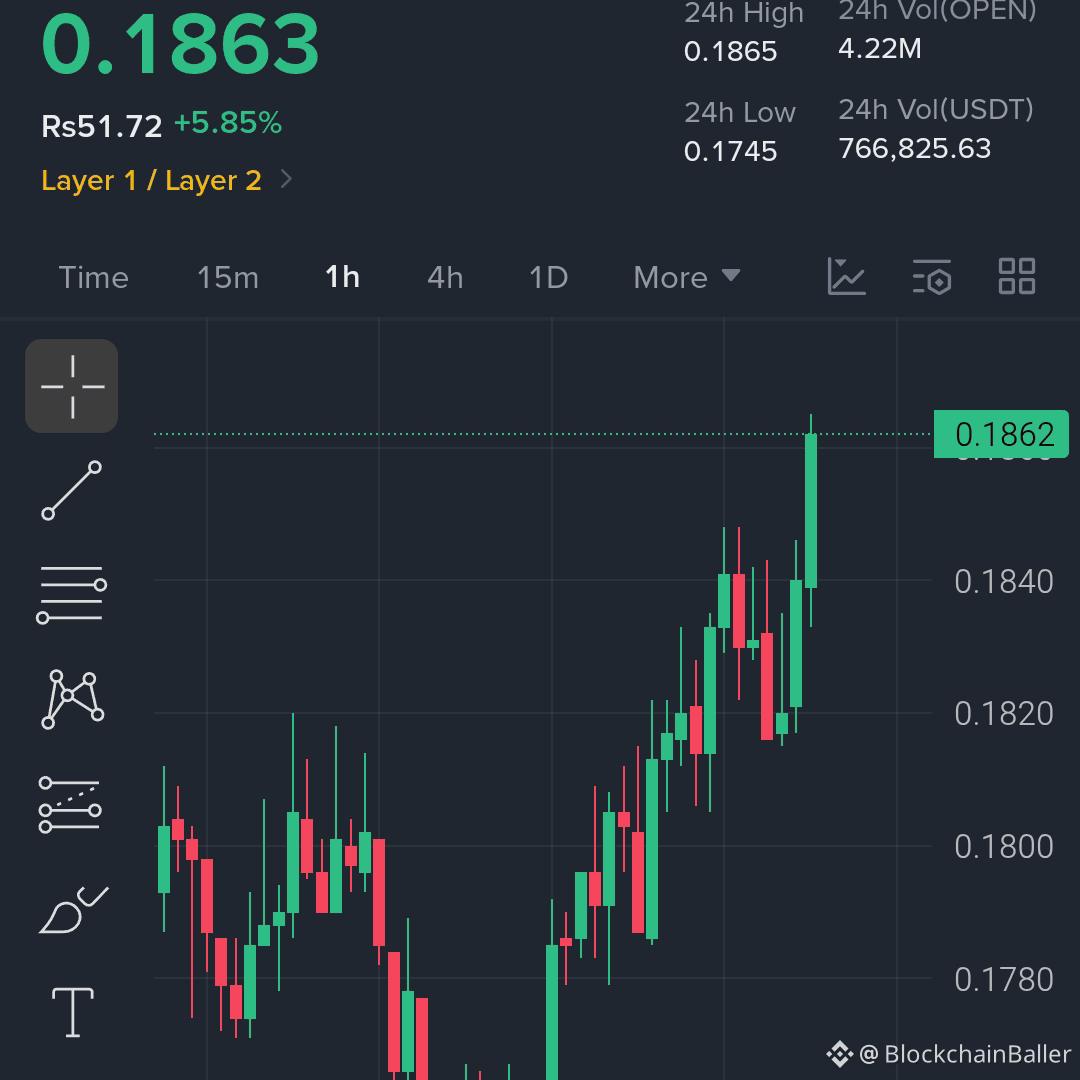Select the brush drawing tool
Image resolution: width=1080 pixels, height=1080 pixels.
(x=73, y=910)
